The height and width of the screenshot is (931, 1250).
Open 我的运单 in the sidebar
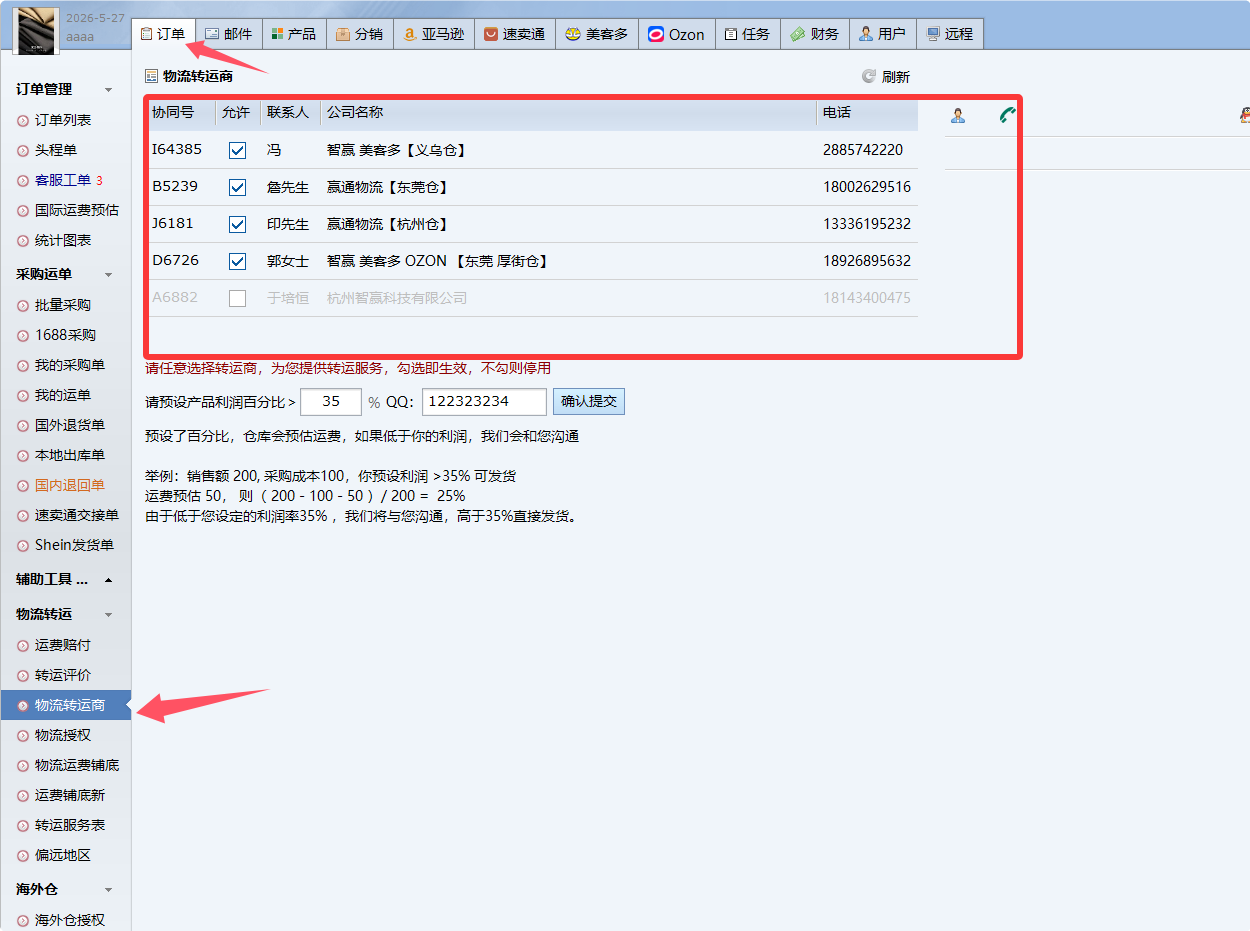pyautogui.click(x=63, y=395)
